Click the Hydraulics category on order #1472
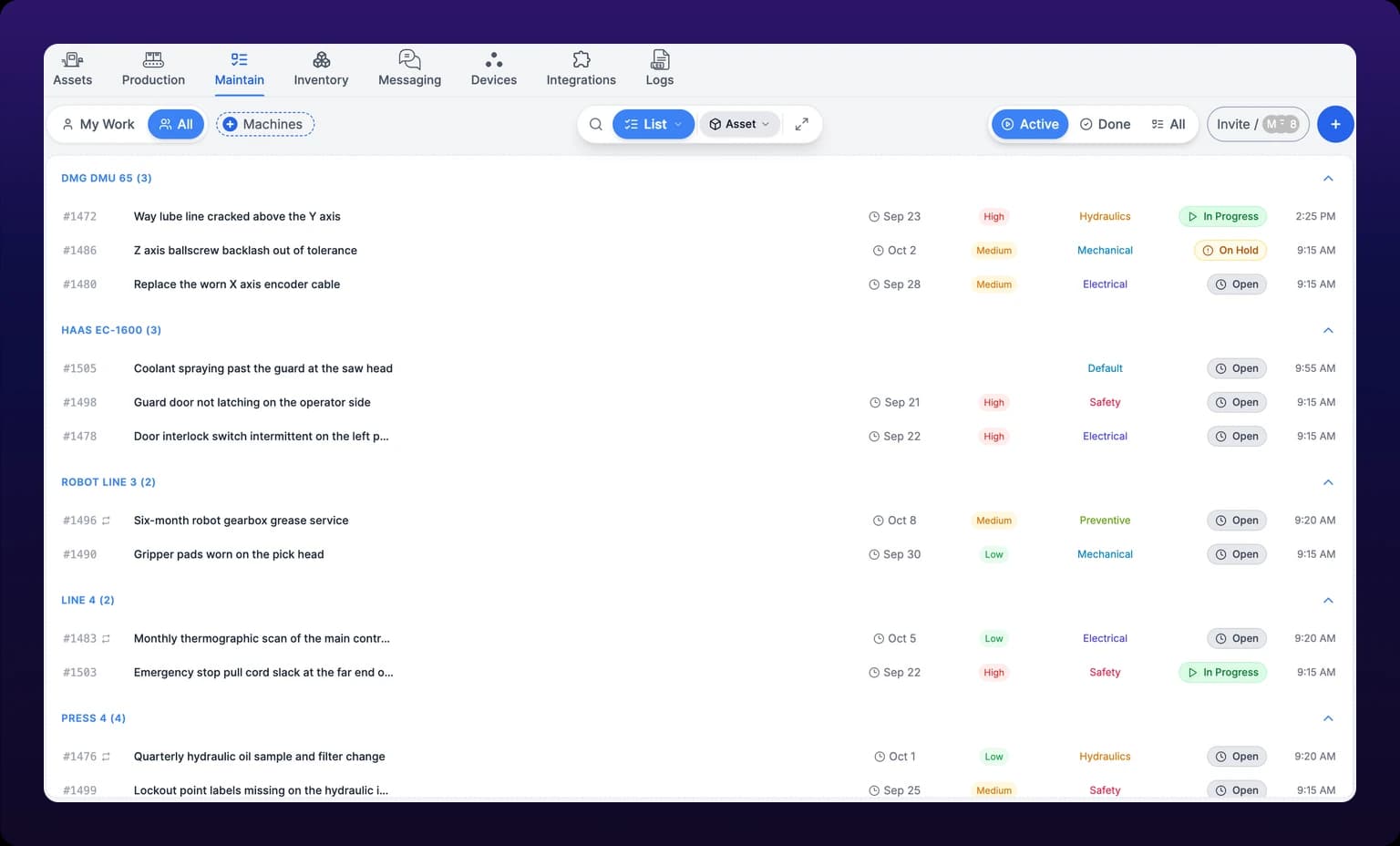 click(x=1105, y=217)
